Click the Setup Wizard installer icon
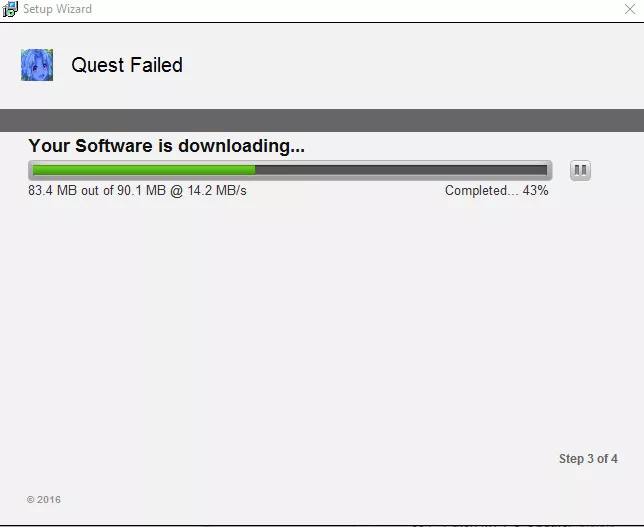The height and width of the screenshot is (527, 644). 10,9
